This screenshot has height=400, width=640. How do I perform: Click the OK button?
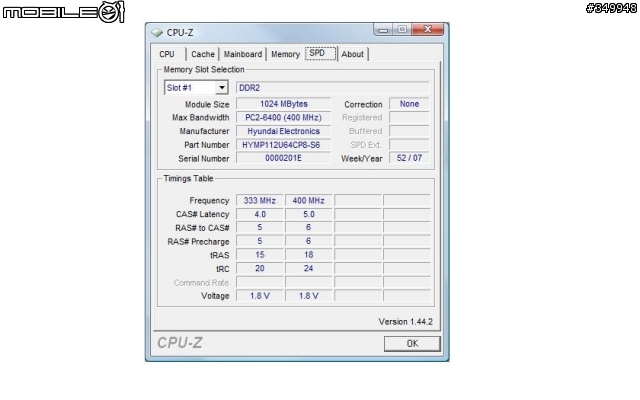click(412, 344)
